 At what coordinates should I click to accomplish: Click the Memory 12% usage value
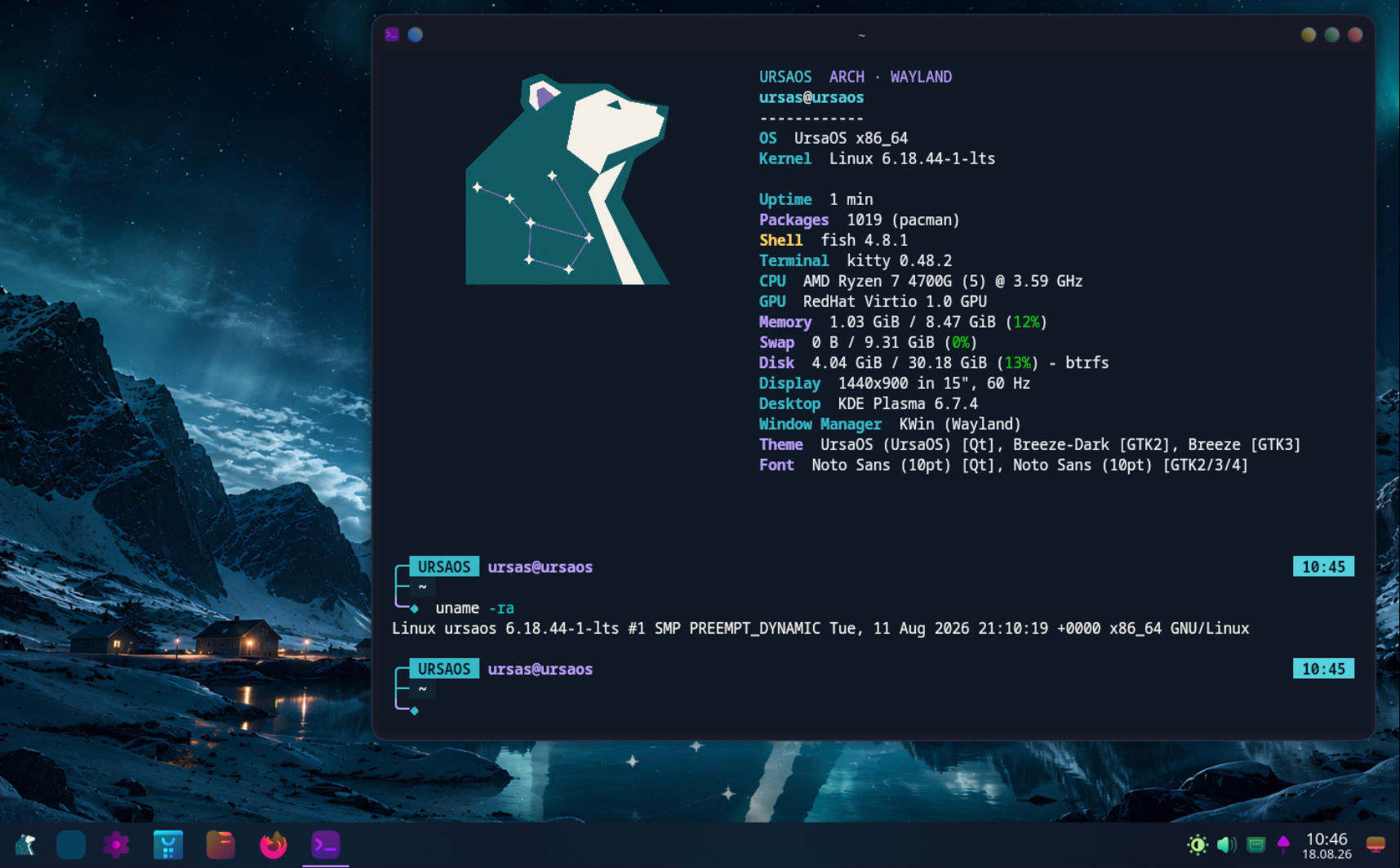[x=1026, y=322]
